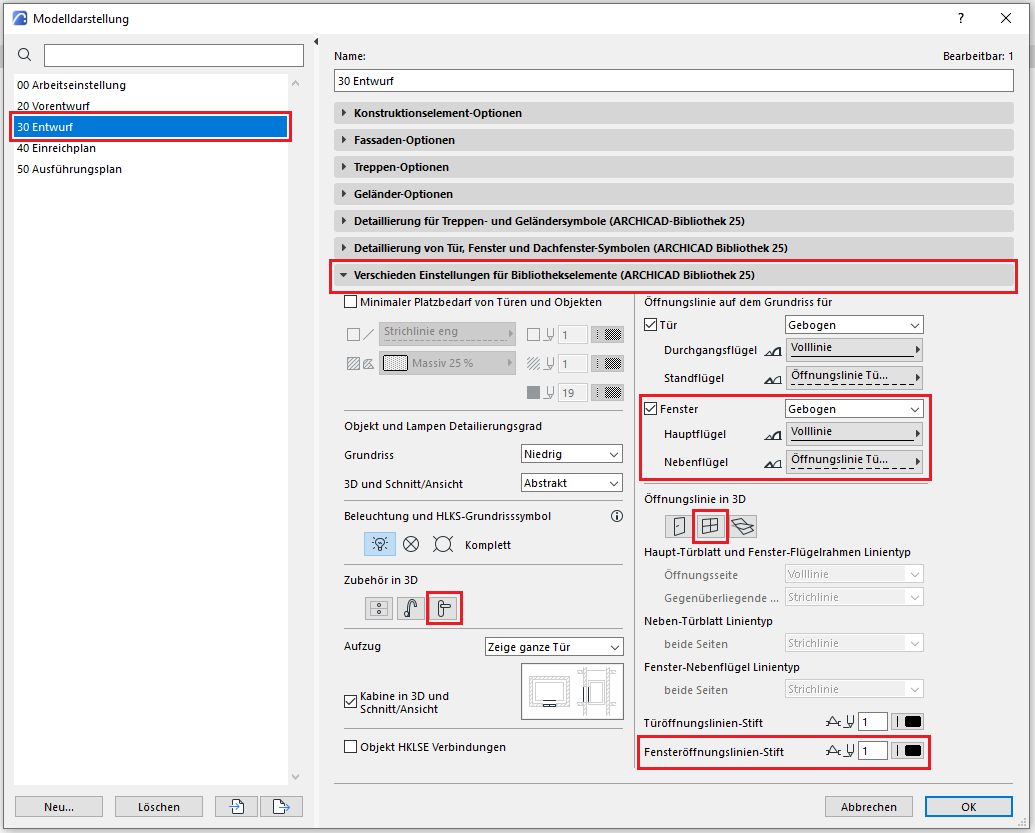Select the light bulb lighting symbol icon
Screen dimensions: 1035x833
click(379, 544)
